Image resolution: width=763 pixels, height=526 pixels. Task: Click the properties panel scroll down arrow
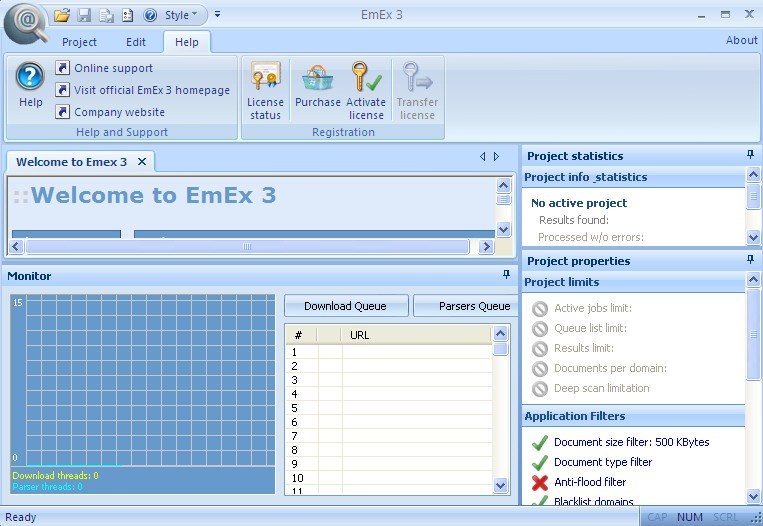[x=753, y=497]
